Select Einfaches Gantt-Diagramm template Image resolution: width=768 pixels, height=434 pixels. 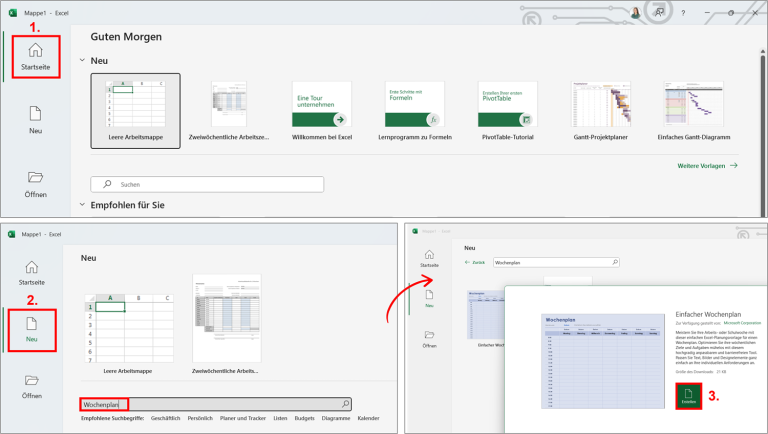point(694,111)
